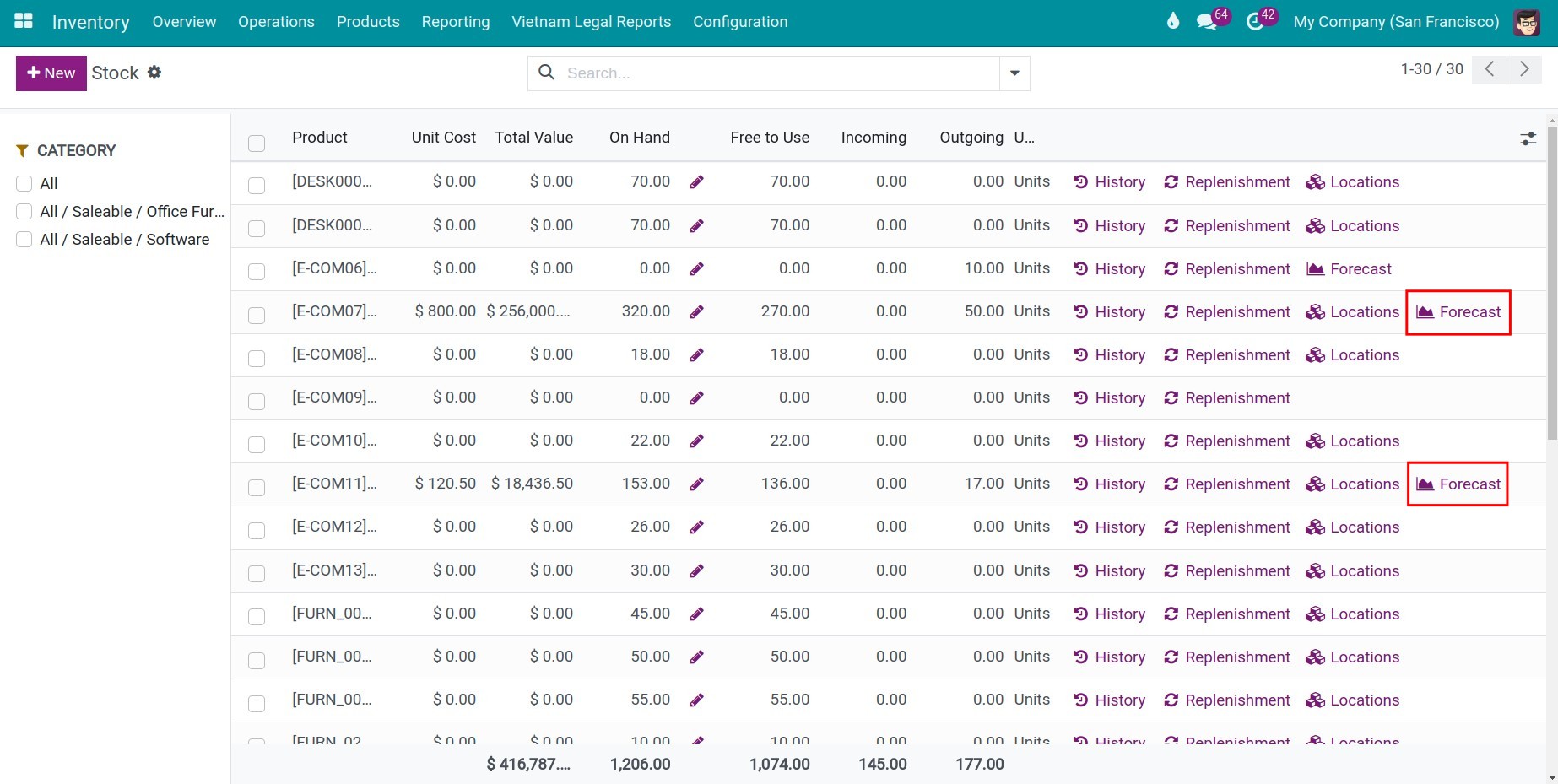
Task: Click the search magnifier icon
Action: click(547, 73)
